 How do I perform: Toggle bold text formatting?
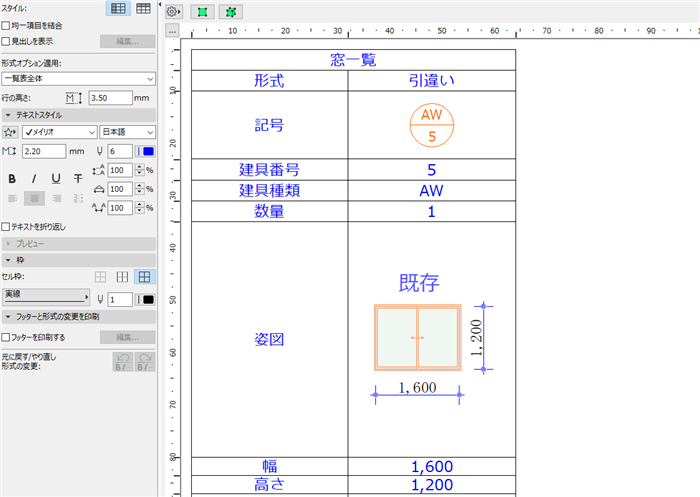(12, 179)
